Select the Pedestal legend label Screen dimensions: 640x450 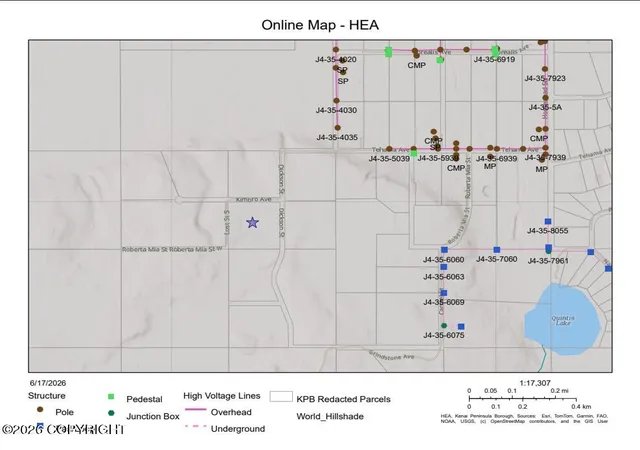[x=144, y=399]
